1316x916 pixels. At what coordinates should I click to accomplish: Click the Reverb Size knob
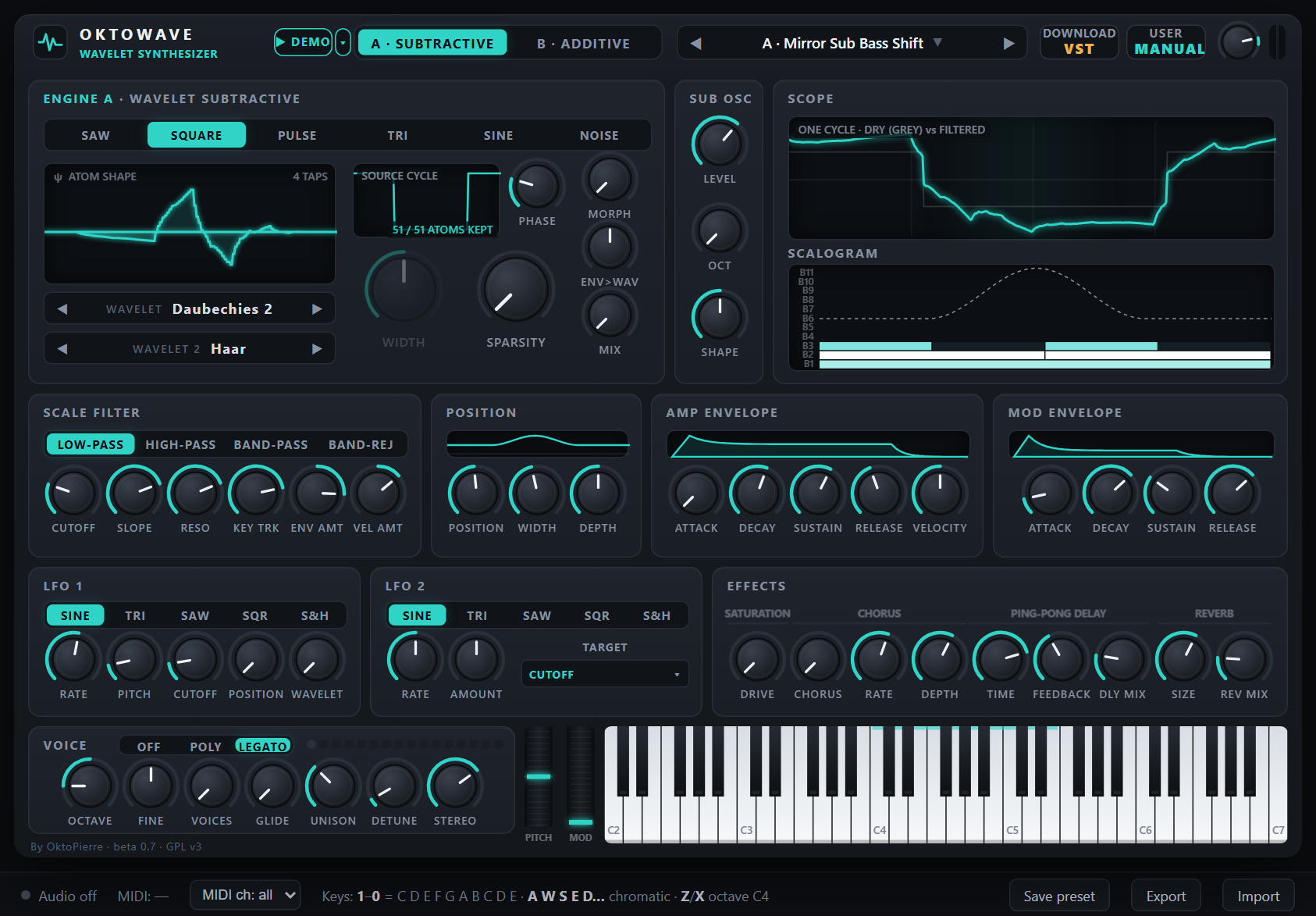1183,659
